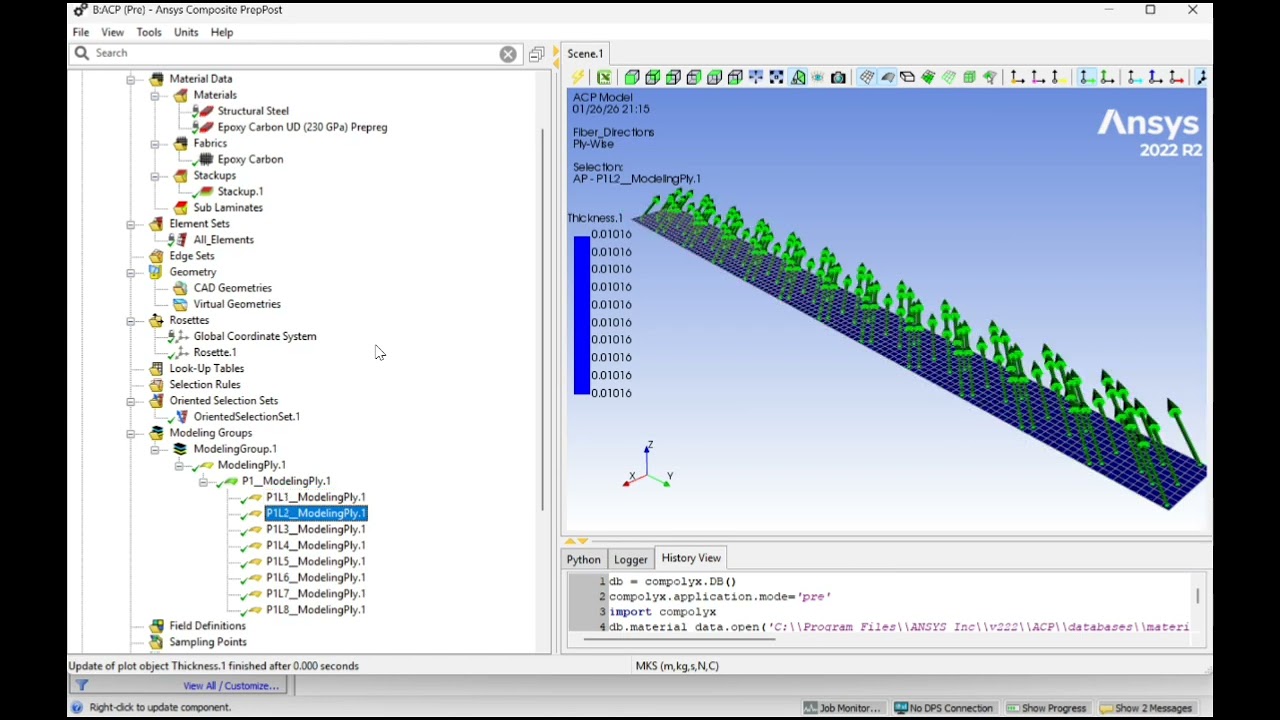Click the History View vertical scrollbar
Image resolution: width=1280 pixels, height=720 pixels.
click(1197, 596)
